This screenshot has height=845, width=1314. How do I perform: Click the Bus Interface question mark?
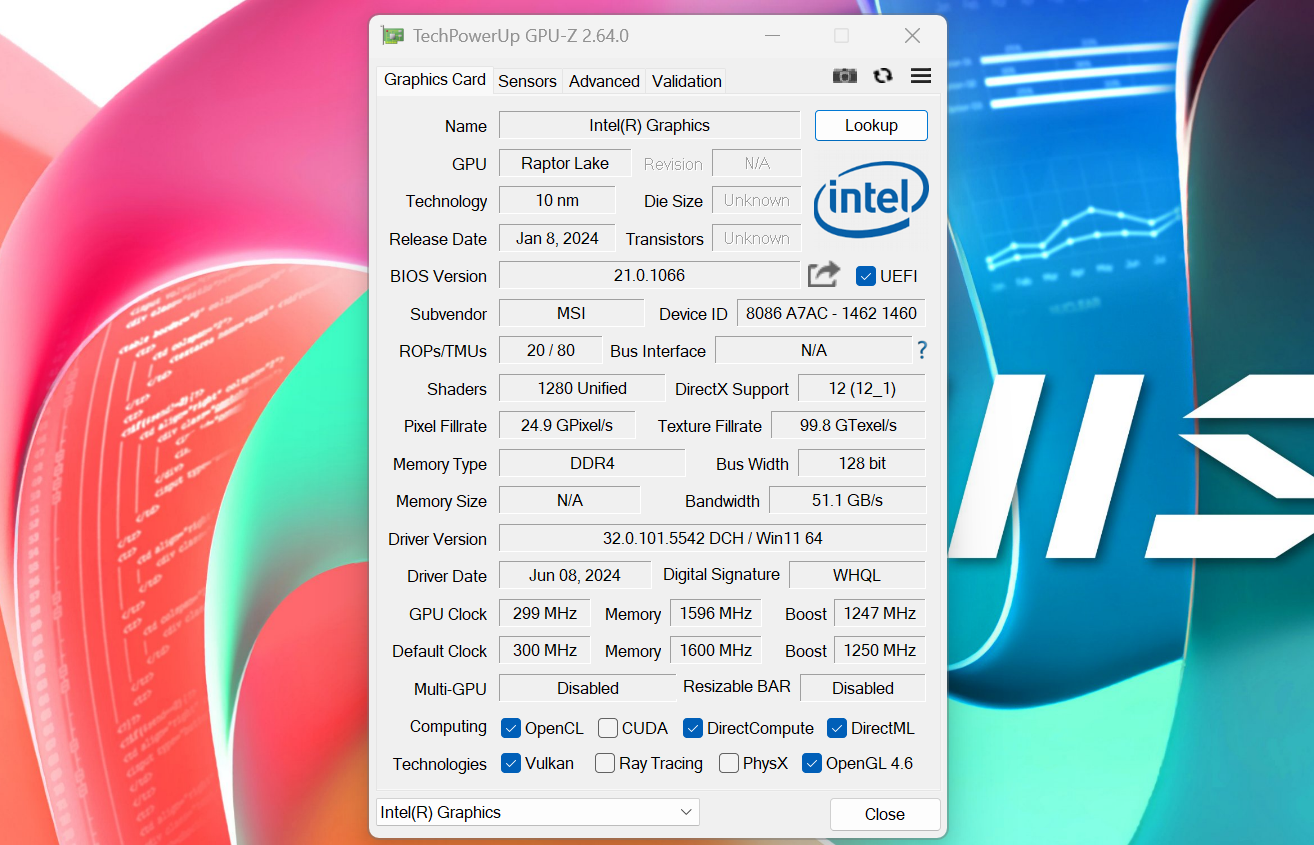pyautogui.click(x=922, y=350)
